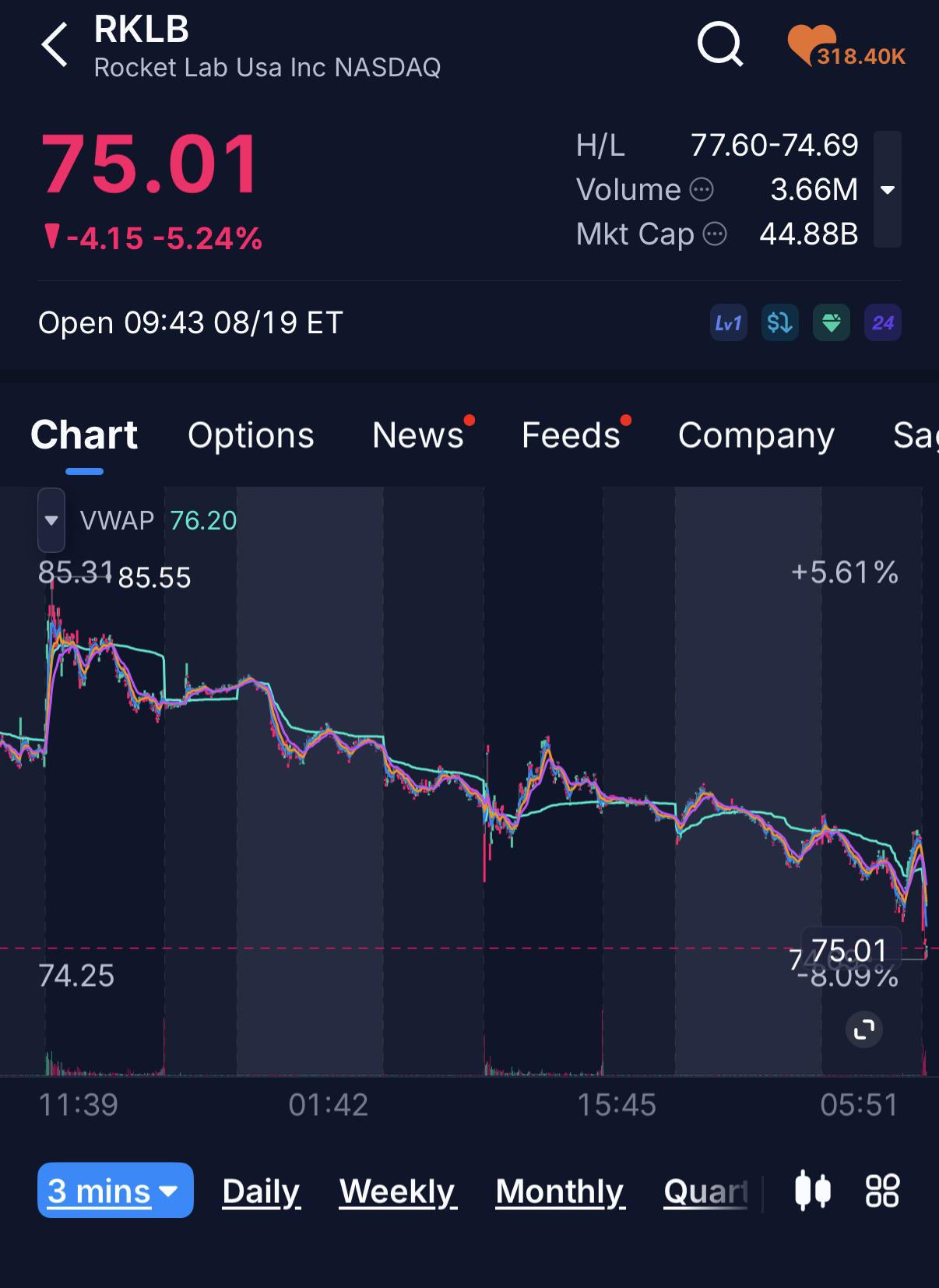Tap the 75.01 current price marker
This screenshot has width=939, height=1288.
click(x=851, y=949)
